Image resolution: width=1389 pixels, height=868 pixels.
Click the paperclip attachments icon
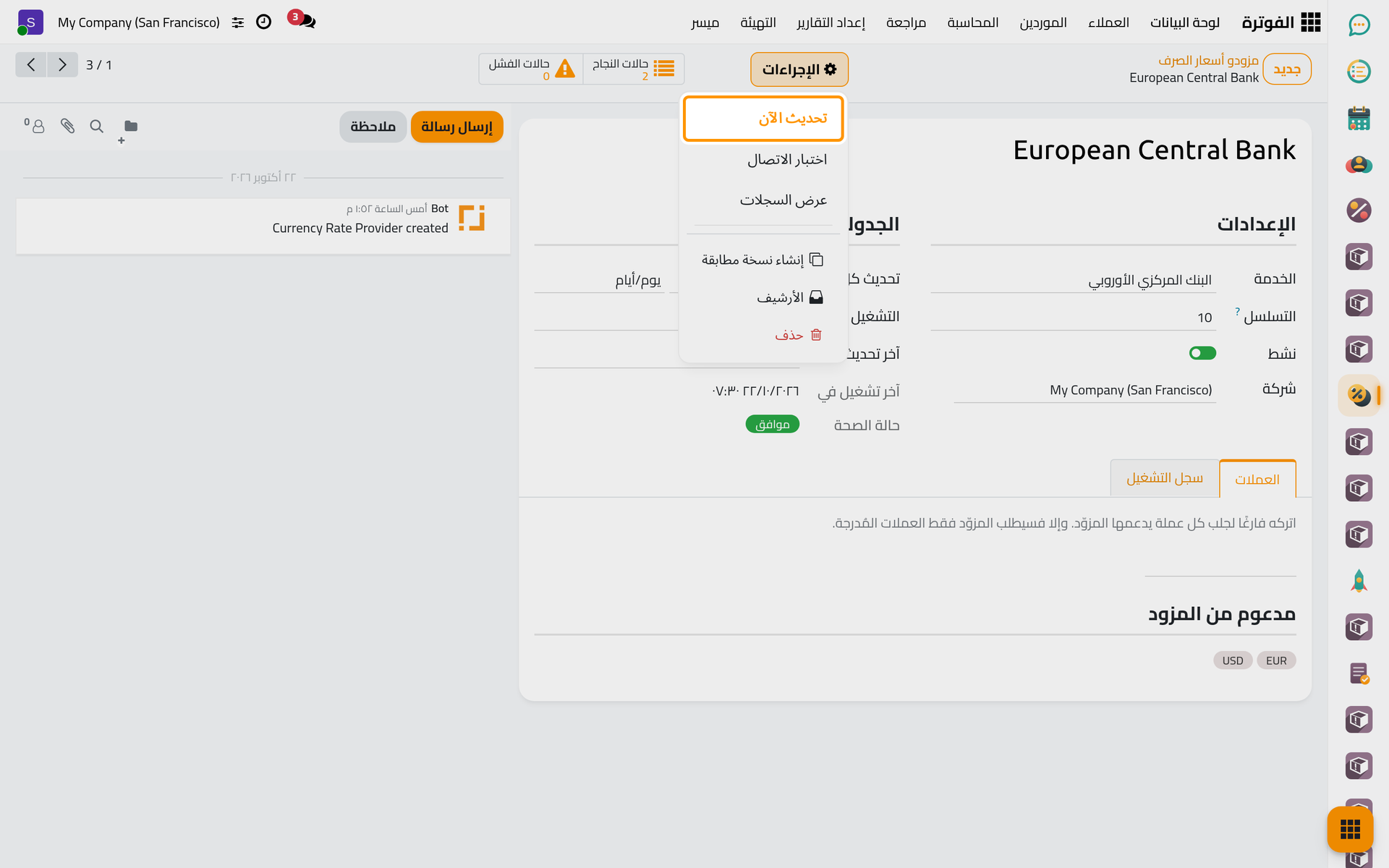pyautogui.click(x=67, y=126)
